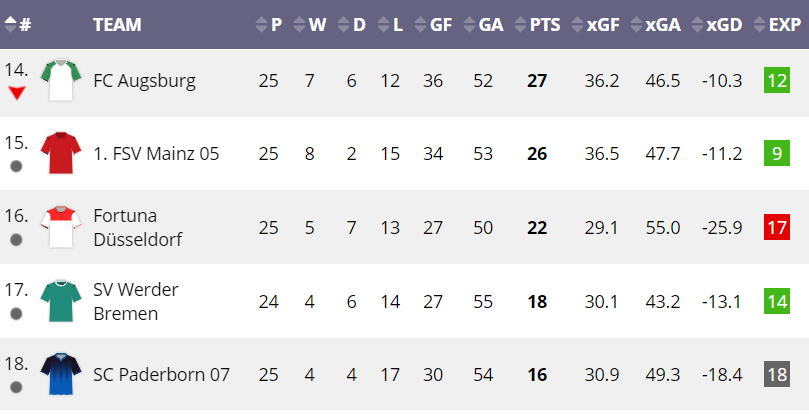Click green EXP badge 12 for Augsburg
Image resolution: width=809 pixels, height=414 pixels.
(777, 81)
